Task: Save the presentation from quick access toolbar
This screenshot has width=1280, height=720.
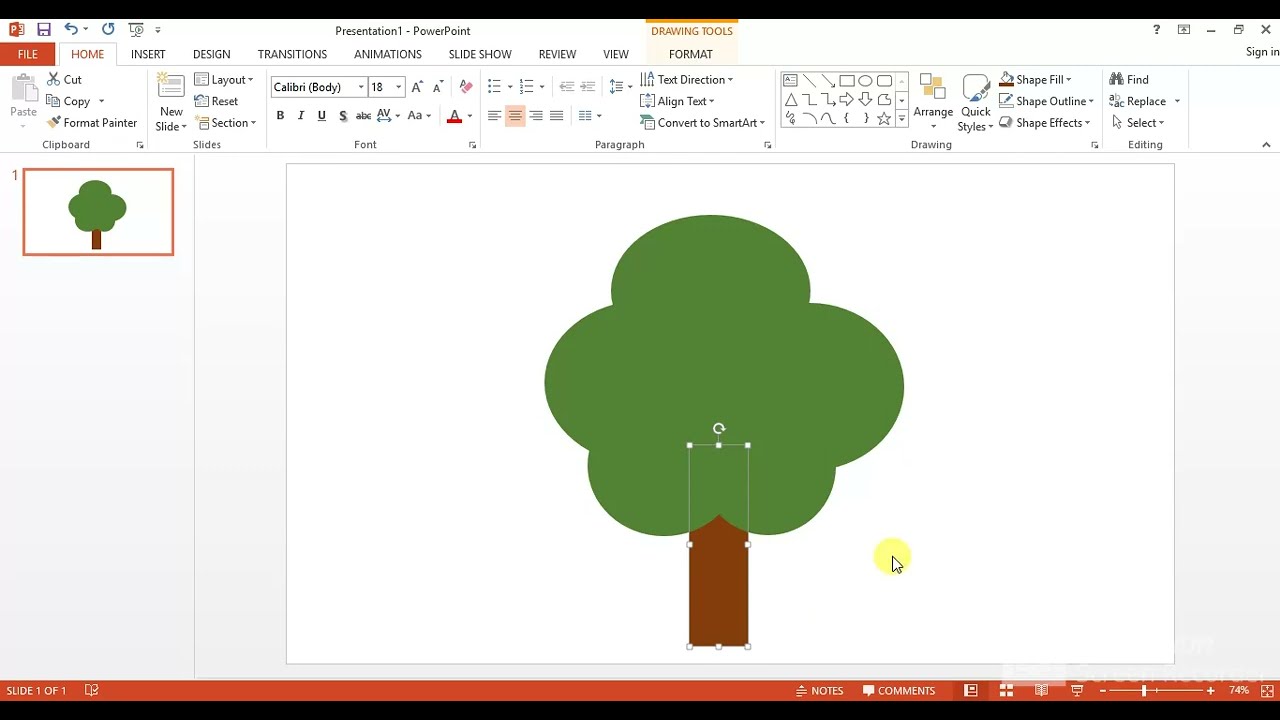Action: click(x=44, y=30)
